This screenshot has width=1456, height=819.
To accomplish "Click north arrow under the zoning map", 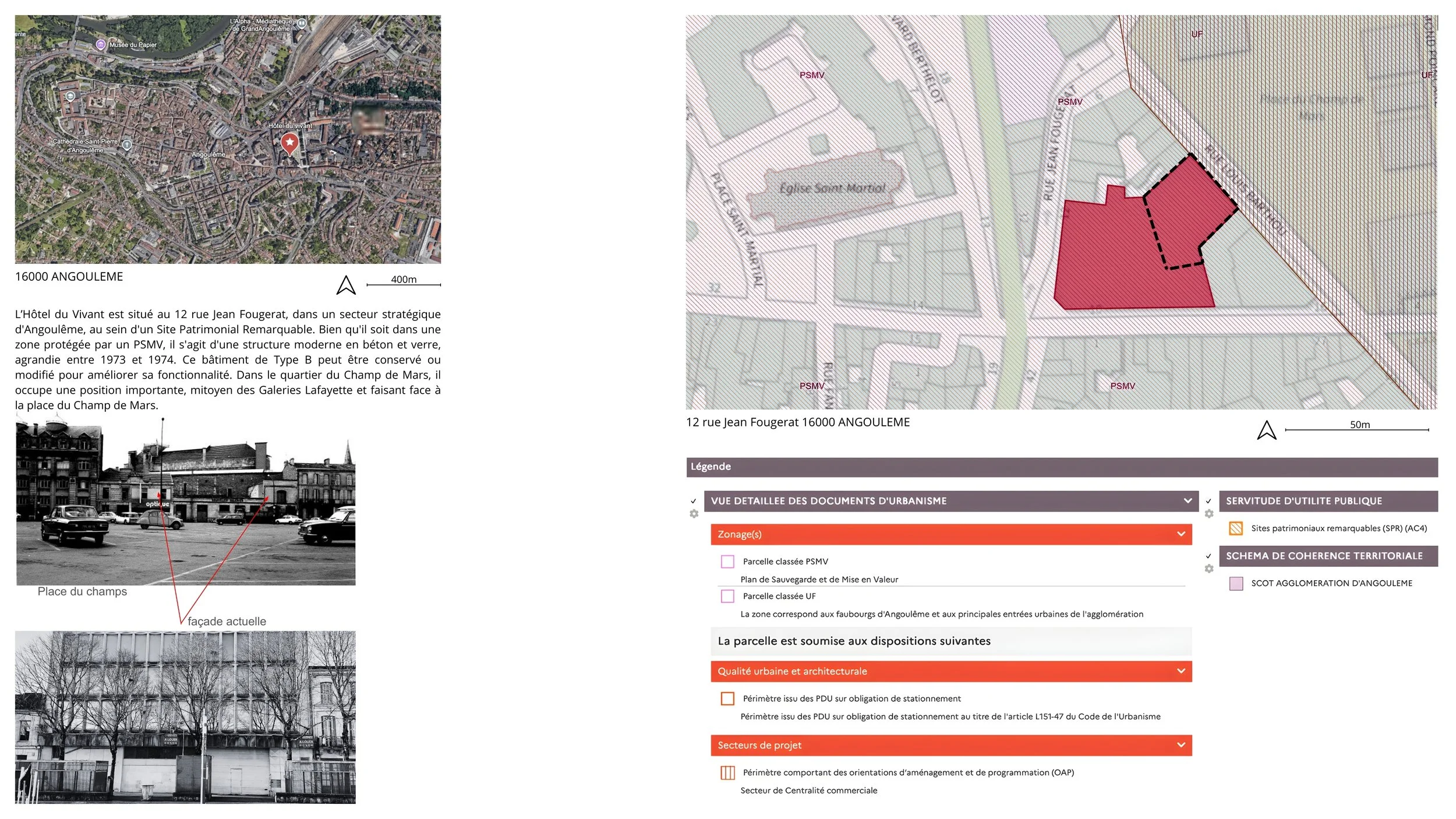I will click(1266, 430).
